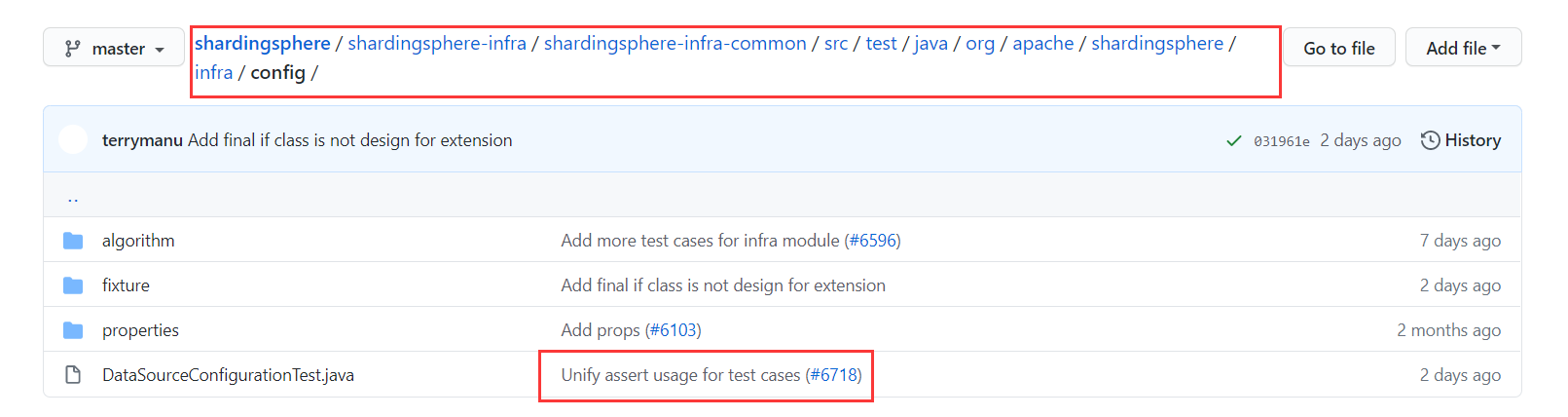Go to shardingsphere-infra-common in the breadcrumb
Image resolution: width=1568 pixels, height=417 pixels.
click(x=675, y=43)
